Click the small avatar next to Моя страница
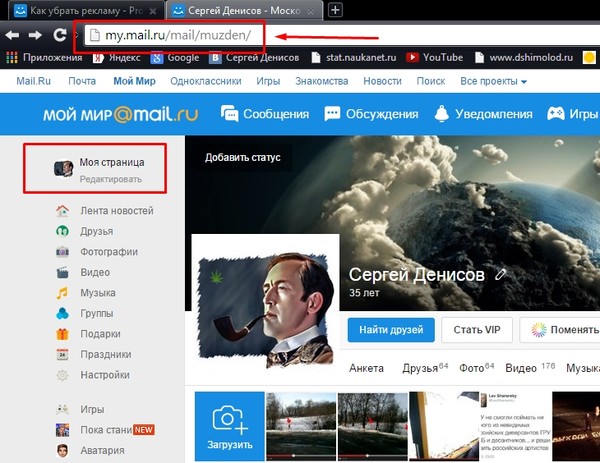Screen dimensions: 600x463 pos(63,168)
